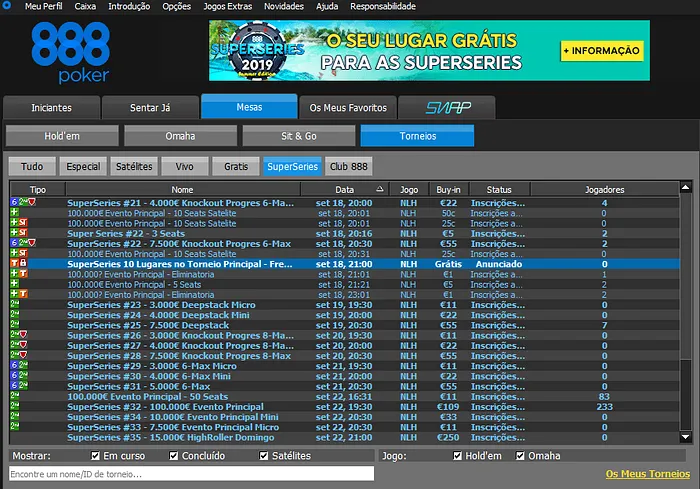Click the 6-max icon in SuperSeries #29 row
This screenshot has width=700, height=489.
[14, 365]
